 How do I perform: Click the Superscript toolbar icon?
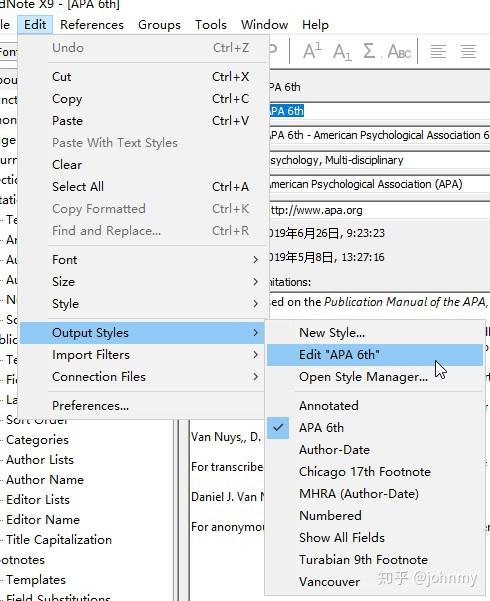pyautogui.click(x=312, y=51)
